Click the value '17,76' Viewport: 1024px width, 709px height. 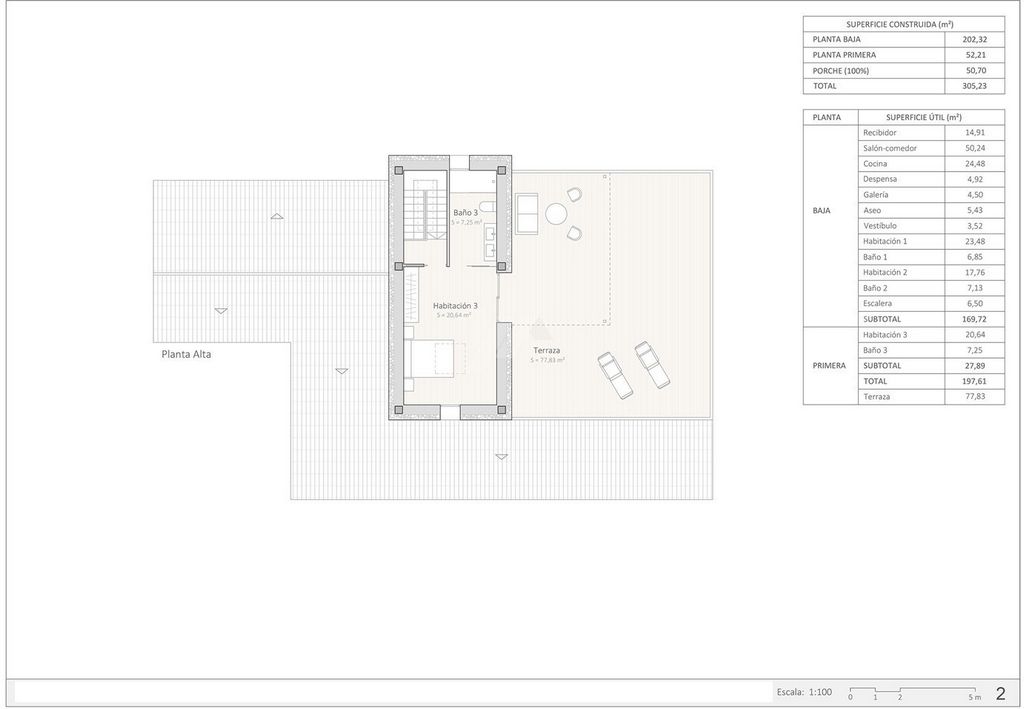click(x=975, y=272)
